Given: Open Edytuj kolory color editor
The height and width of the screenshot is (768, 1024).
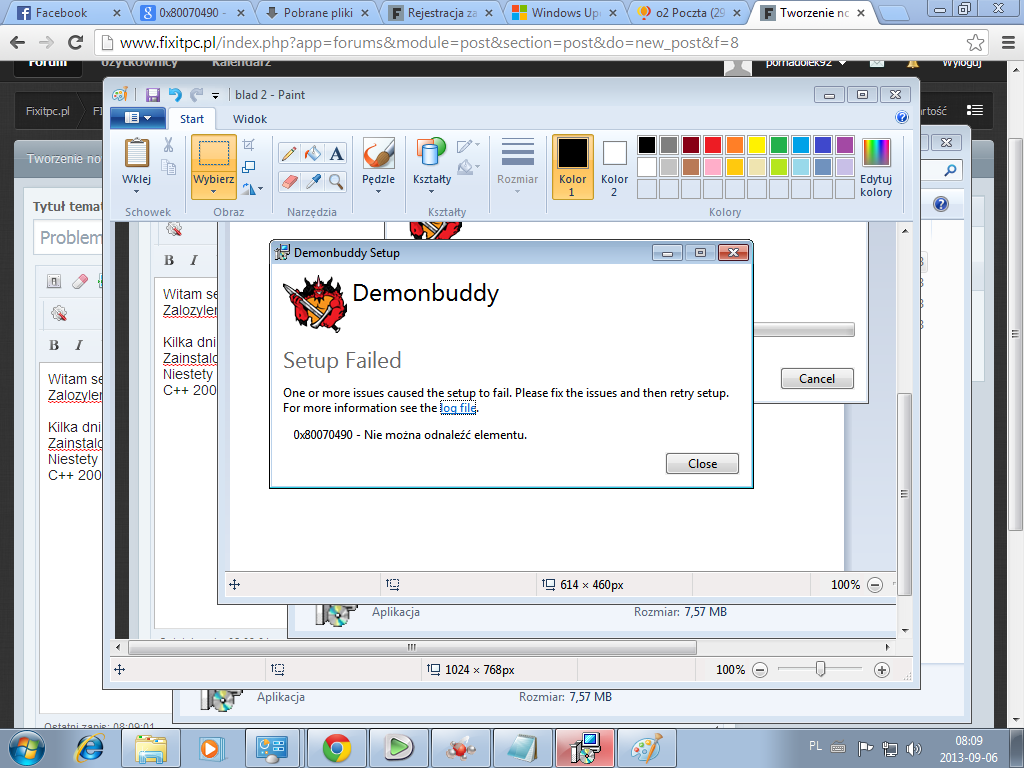Looking at the screenshot, I should pos(876,167).
